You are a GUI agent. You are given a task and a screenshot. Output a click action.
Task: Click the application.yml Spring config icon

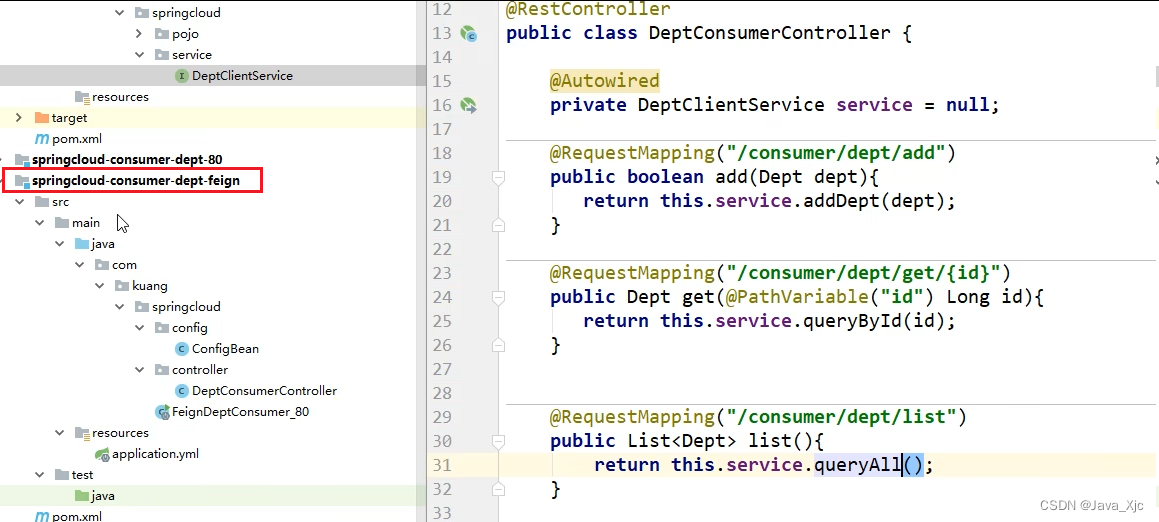102,454
